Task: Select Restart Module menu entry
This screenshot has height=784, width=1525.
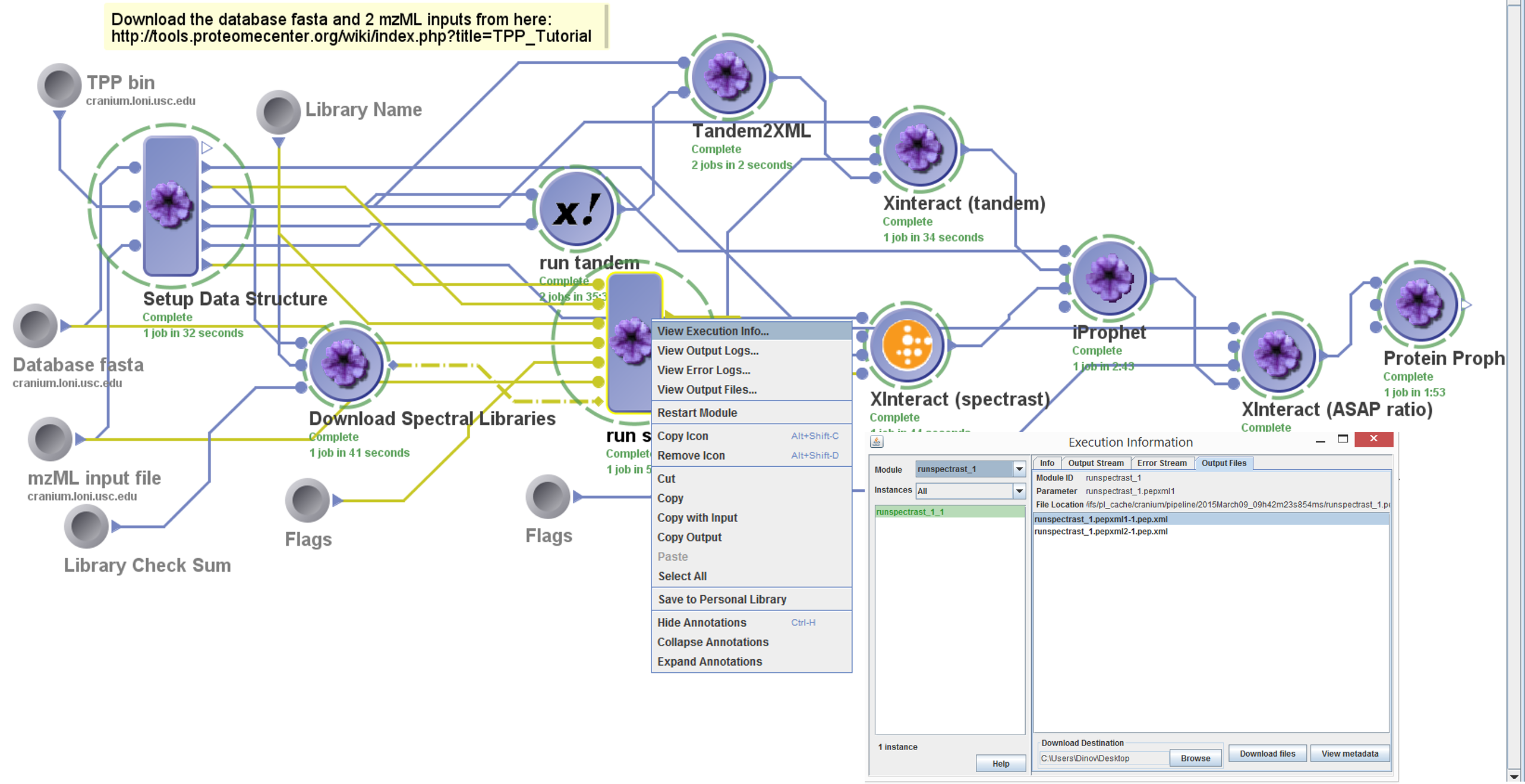Action: (697, 413)
